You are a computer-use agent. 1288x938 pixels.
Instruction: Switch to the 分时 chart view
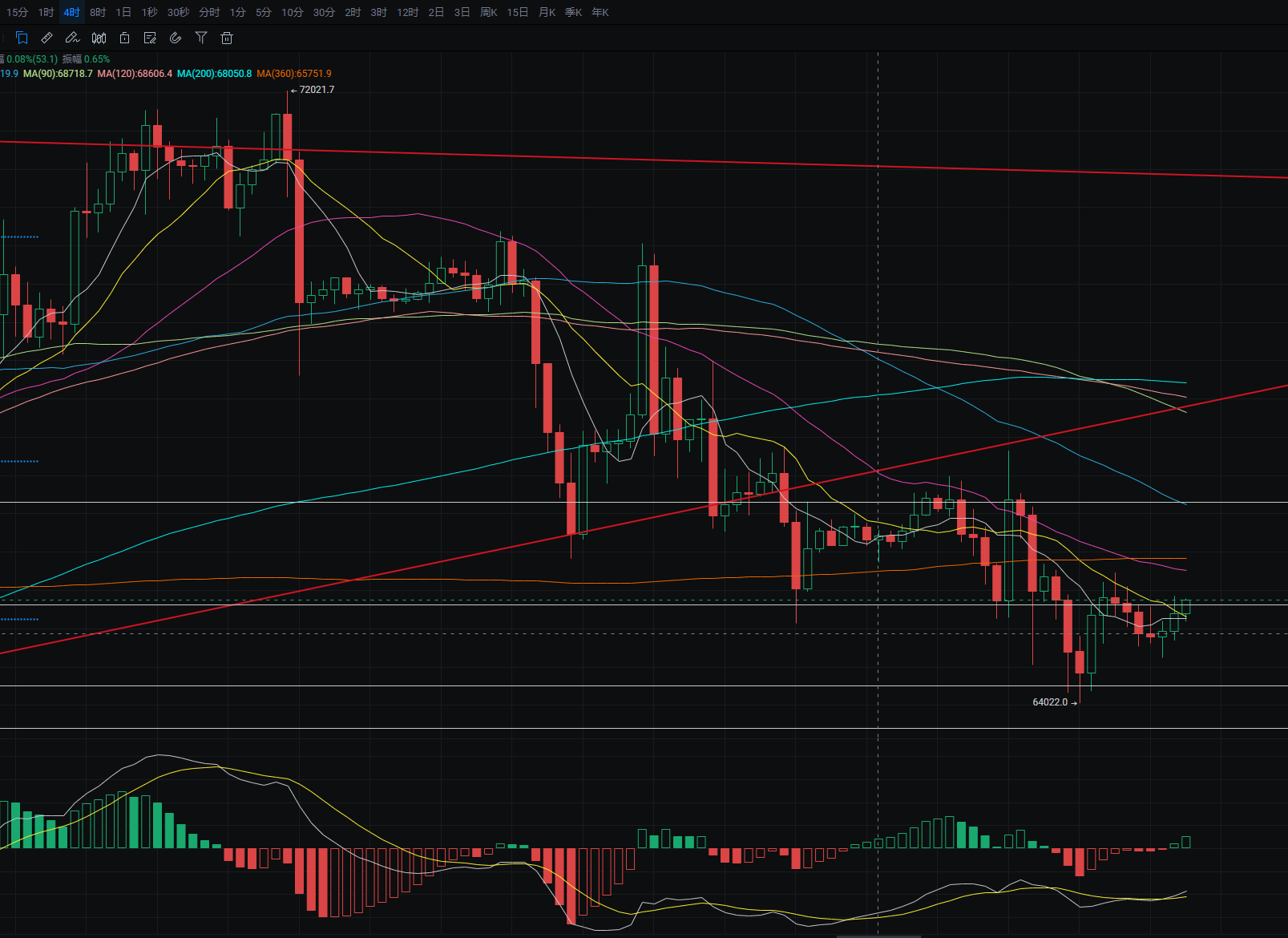[x=209, y=12]
